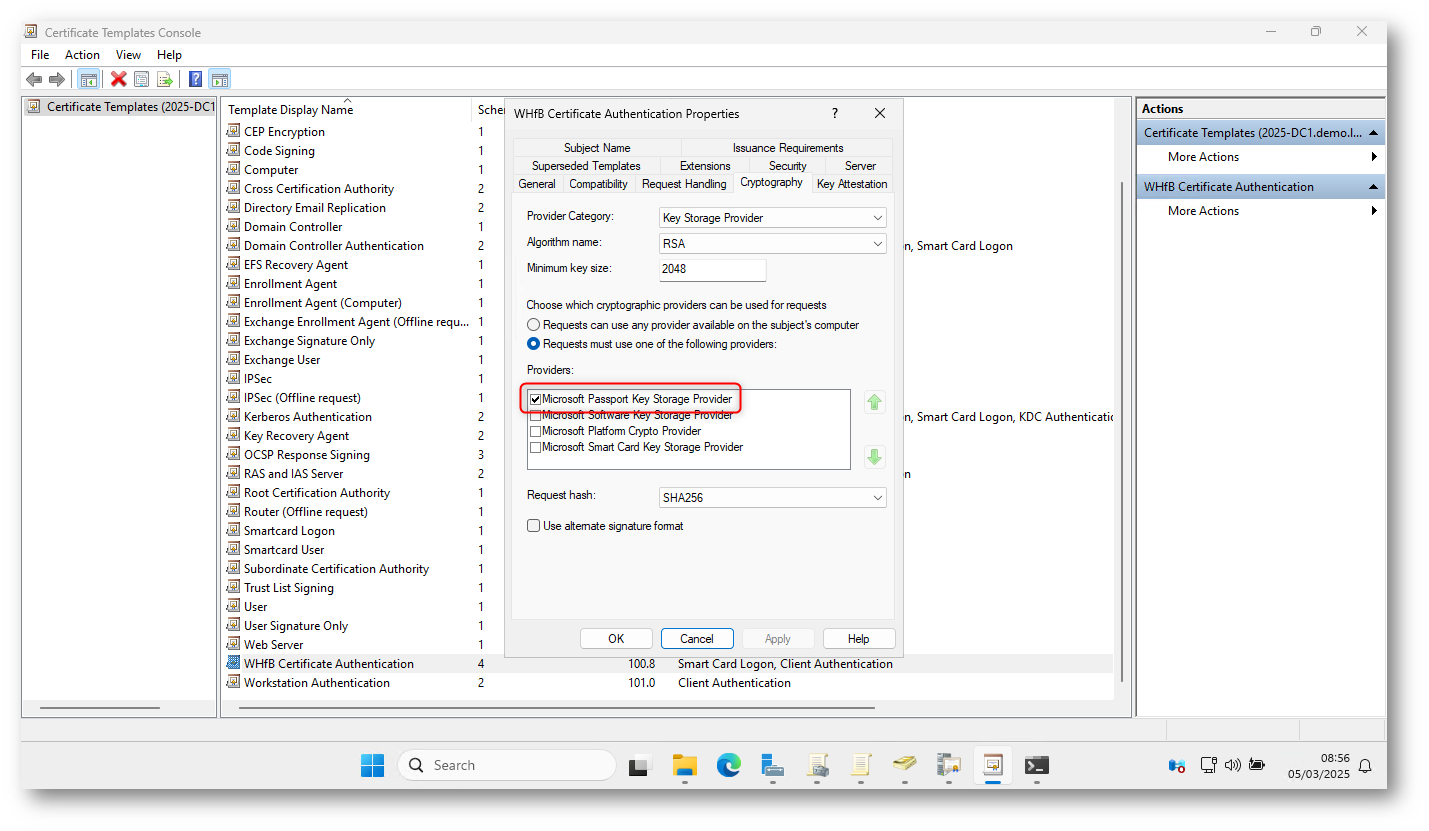The image size is (1429, 831).
Task: Click the Help button in dialog
Action: pyautogui.click(x=859, y=639)
